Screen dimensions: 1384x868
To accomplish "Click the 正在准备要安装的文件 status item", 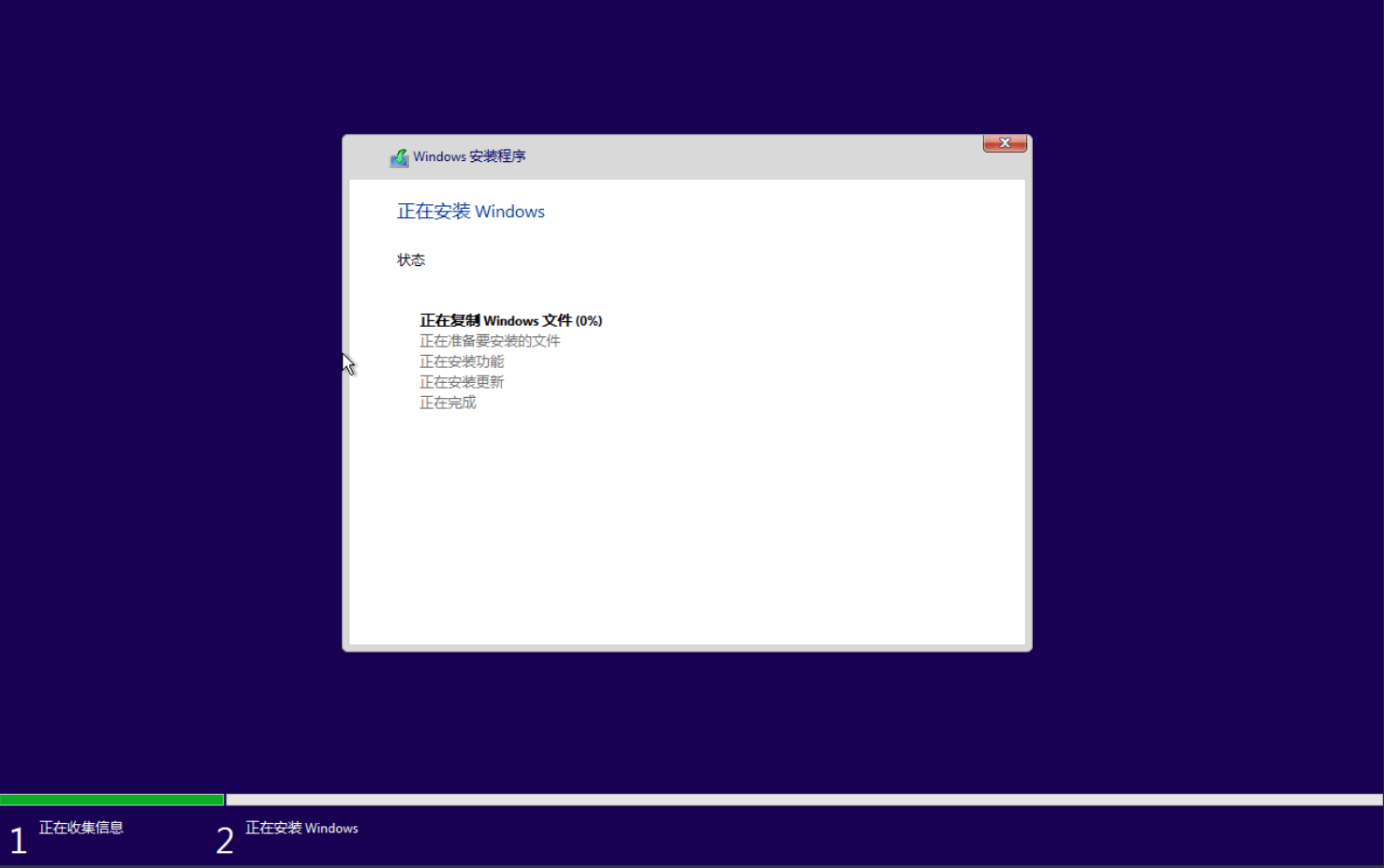I will tap(490, 340).
